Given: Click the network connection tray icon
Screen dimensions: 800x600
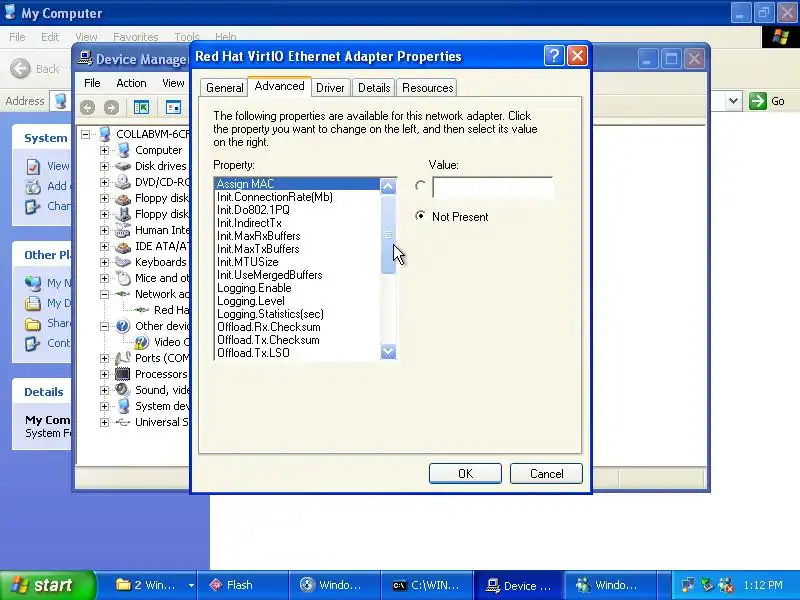Looking at the screenshot, I should coord(688,585).
